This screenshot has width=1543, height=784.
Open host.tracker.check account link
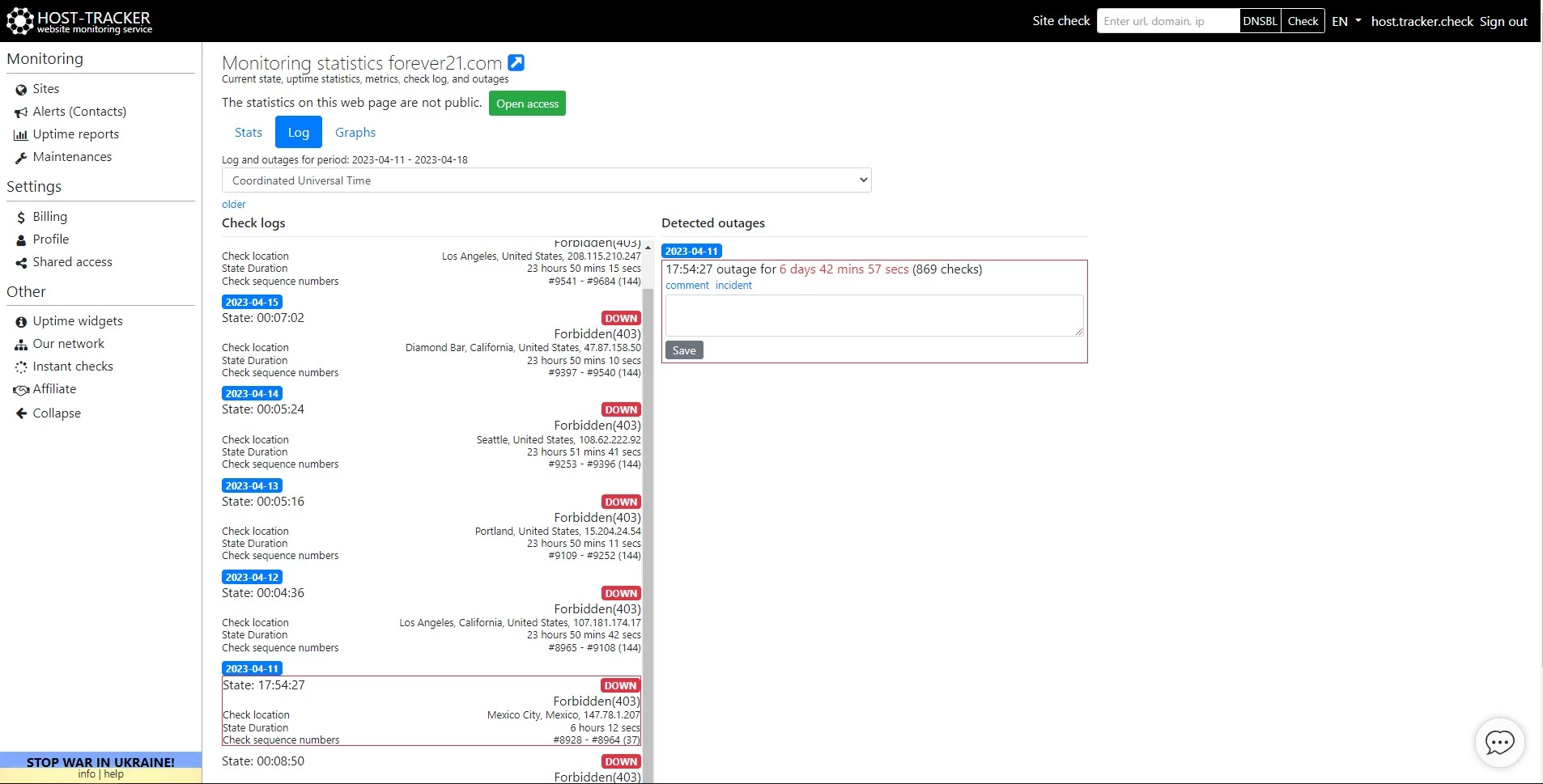(x=1422, y=22)
